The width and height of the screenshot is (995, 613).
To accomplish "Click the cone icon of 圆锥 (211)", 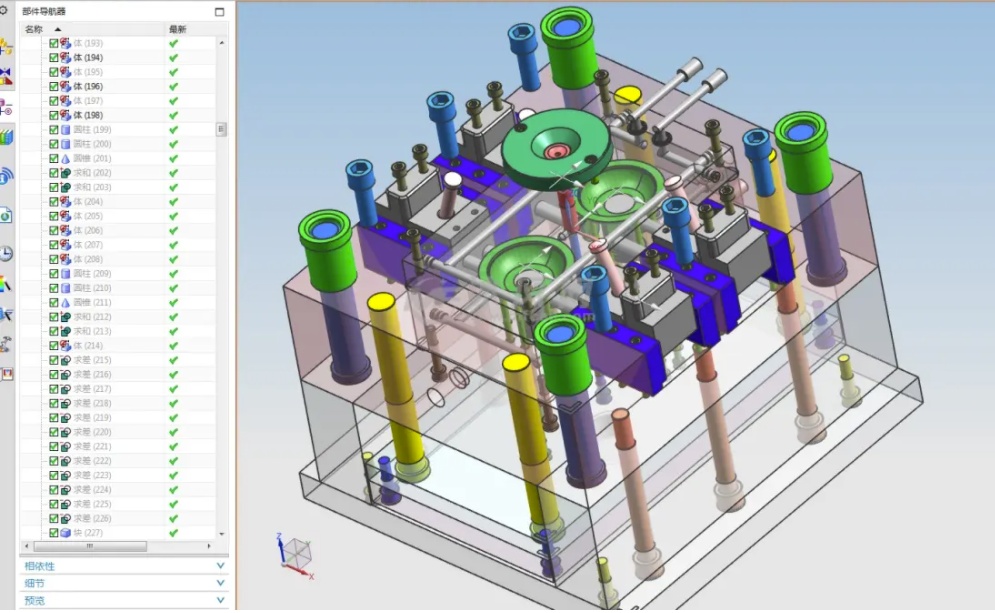I will click(x=65, y=303).
